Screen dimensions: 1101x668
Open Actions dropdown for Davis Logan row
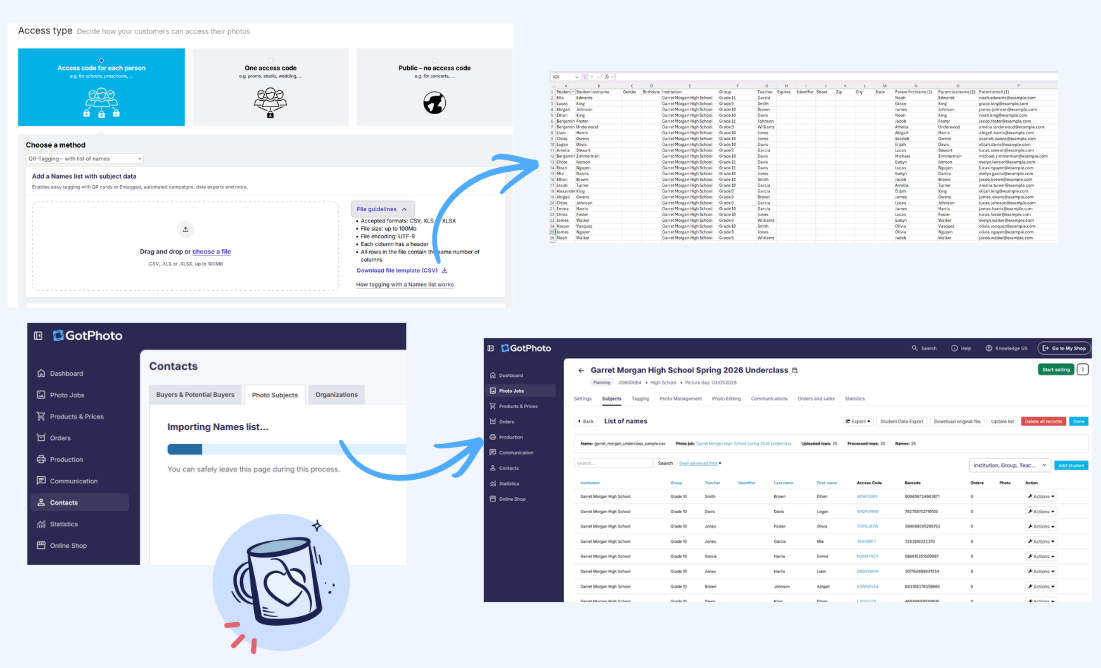(x=1041, y=511)
